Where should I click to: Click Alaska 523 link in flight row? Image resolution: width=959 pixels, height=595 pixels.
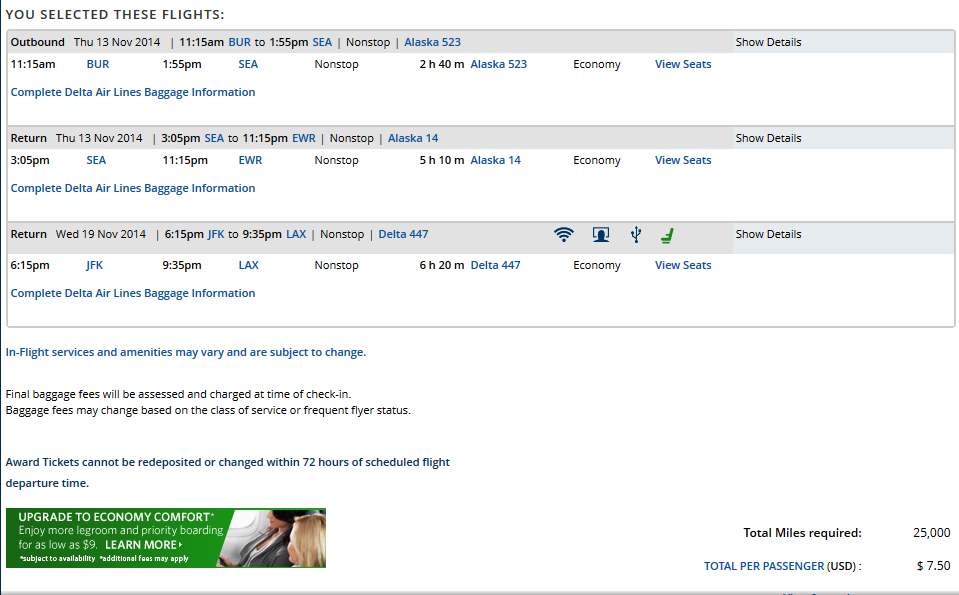tap(498, 64)
